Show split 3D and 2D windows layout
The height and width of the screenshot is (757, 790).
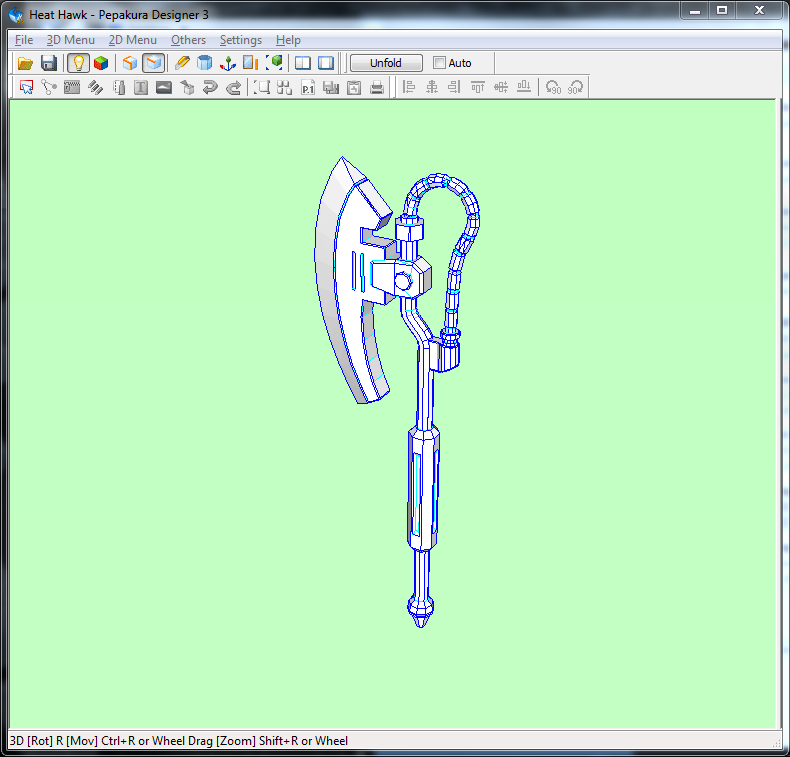(x=303, y=63)
